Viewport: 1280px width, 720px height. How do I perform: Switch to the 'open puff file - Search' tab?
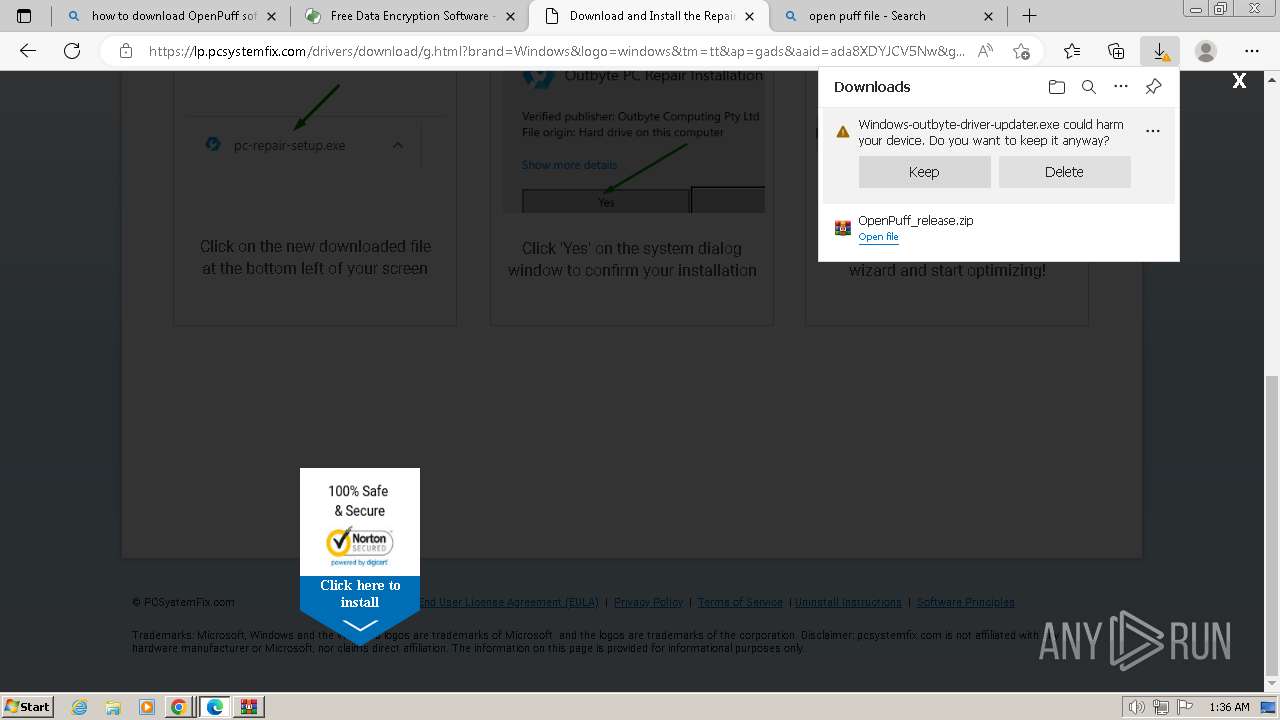889,16
